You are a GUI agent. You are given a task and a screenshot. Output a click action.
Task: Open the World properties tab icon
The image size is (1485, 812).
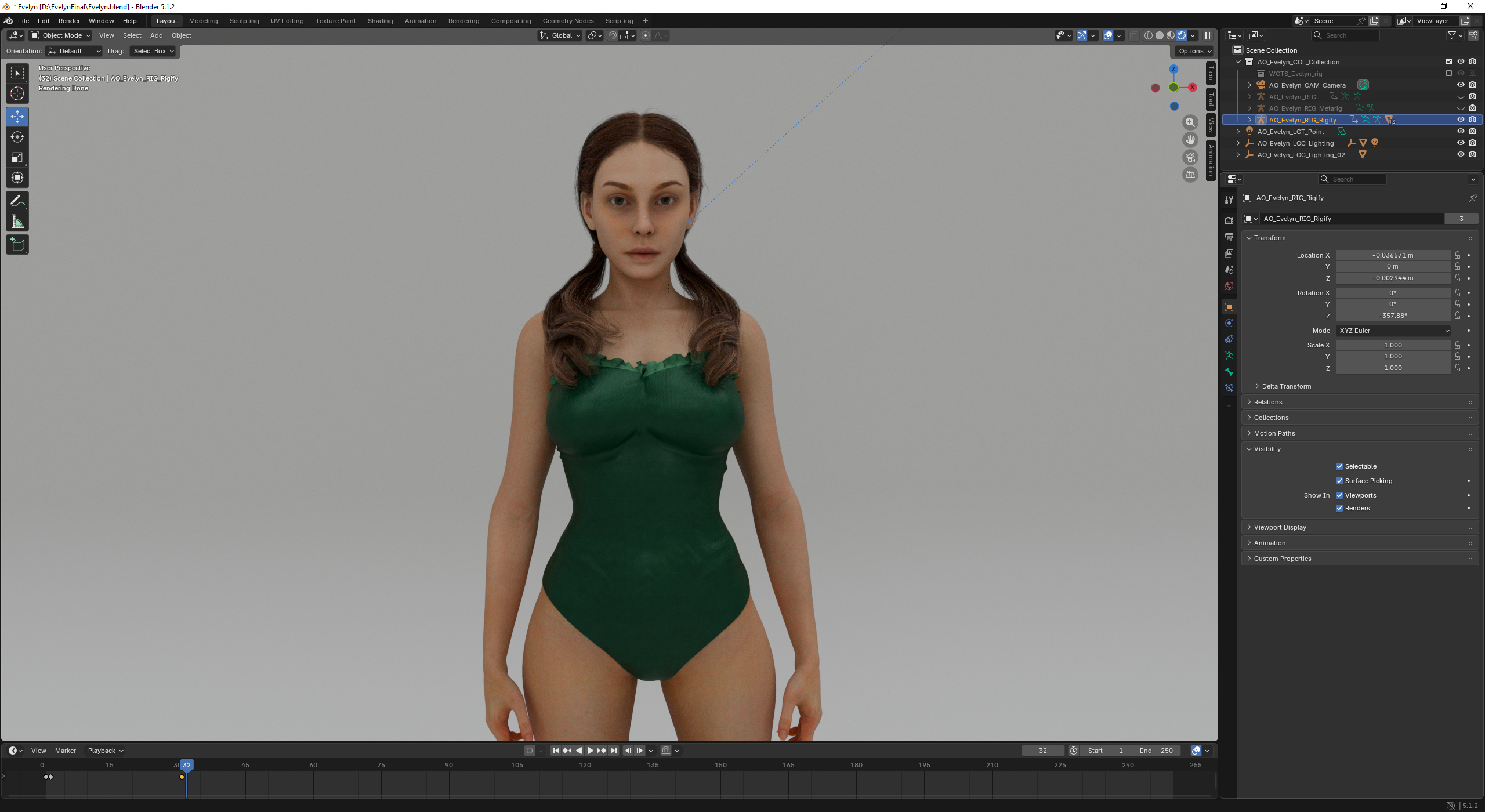tap(1229, 286)
